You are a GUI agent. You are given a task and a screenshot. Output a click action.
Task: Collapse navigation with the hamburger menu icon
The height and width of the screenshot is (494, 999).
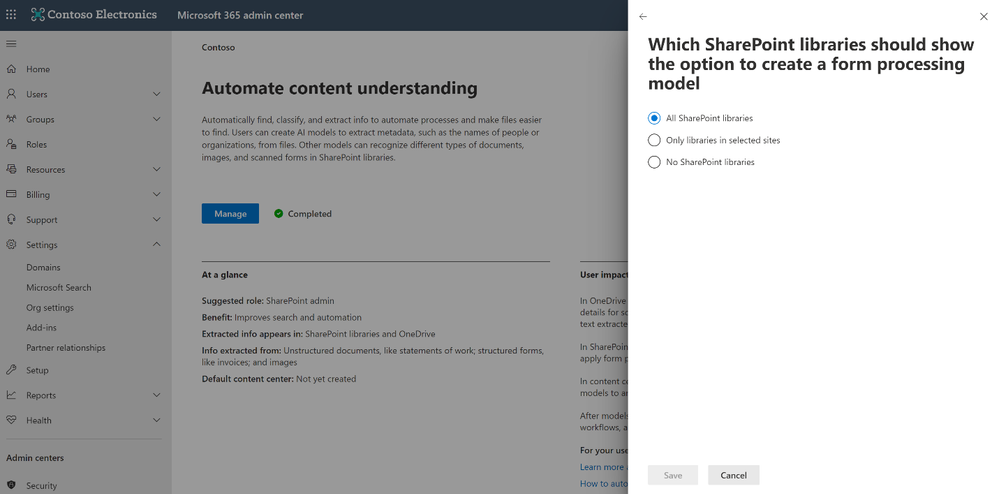click(11, 44)
